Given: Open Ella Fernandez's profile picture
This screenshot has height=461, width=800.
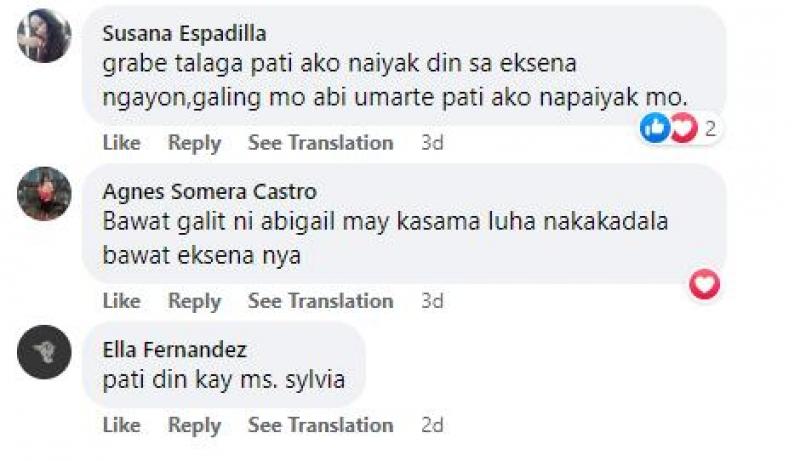Looking at the screenshot, I should point(44,352).
